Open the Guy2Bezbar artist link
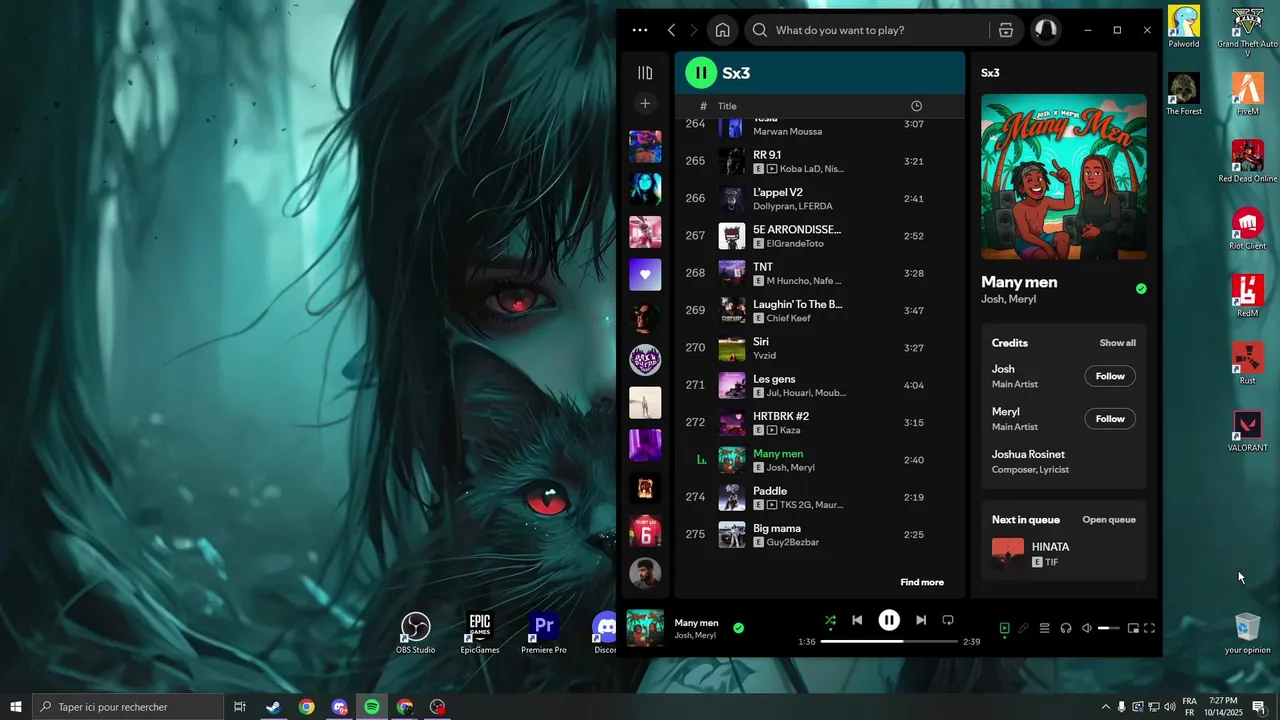The width and height of the screenshot is (1280, 720). click(792, 542)
